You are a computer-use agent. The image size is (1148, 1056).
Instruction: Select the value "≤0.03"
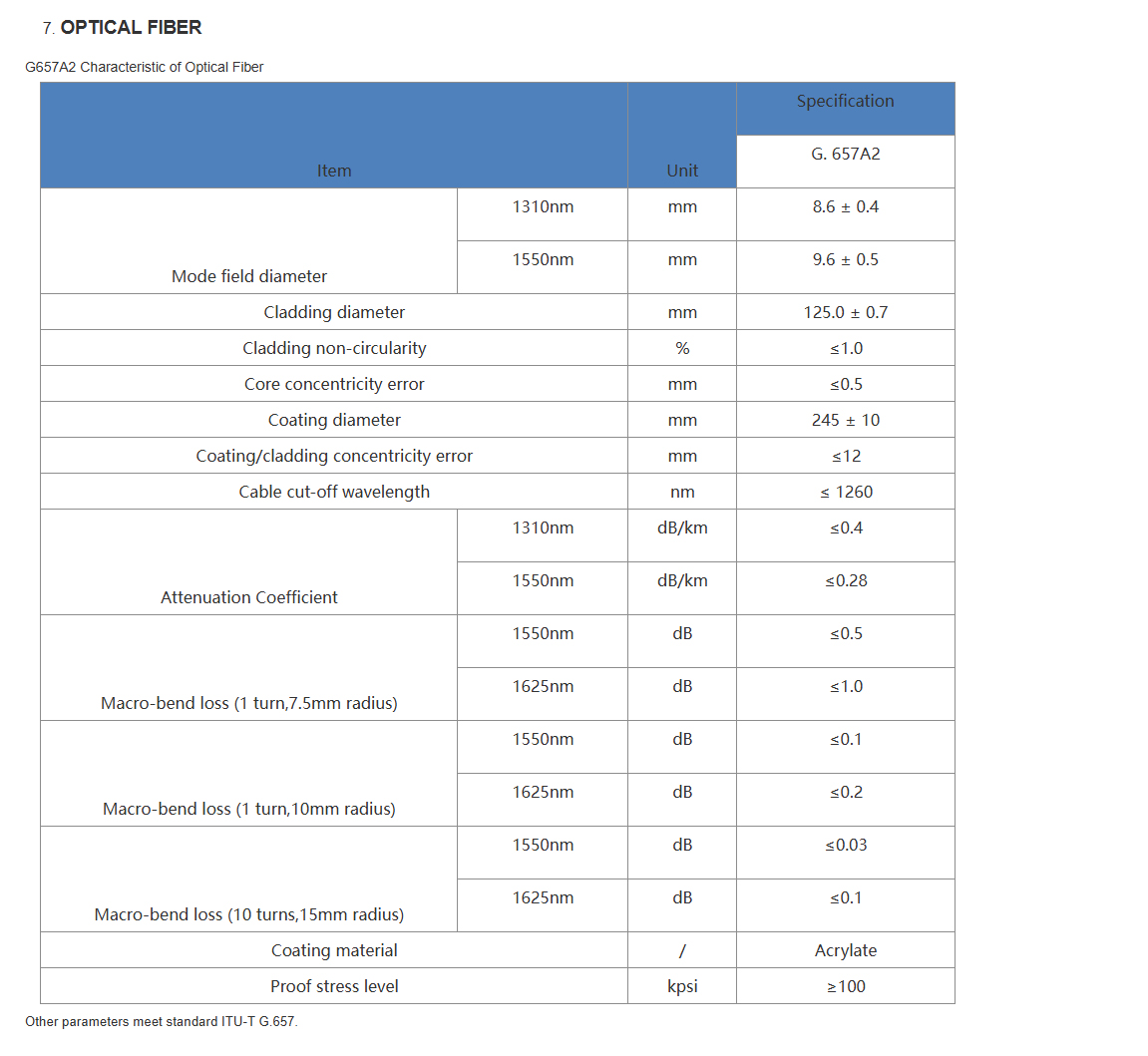[846, 845]
